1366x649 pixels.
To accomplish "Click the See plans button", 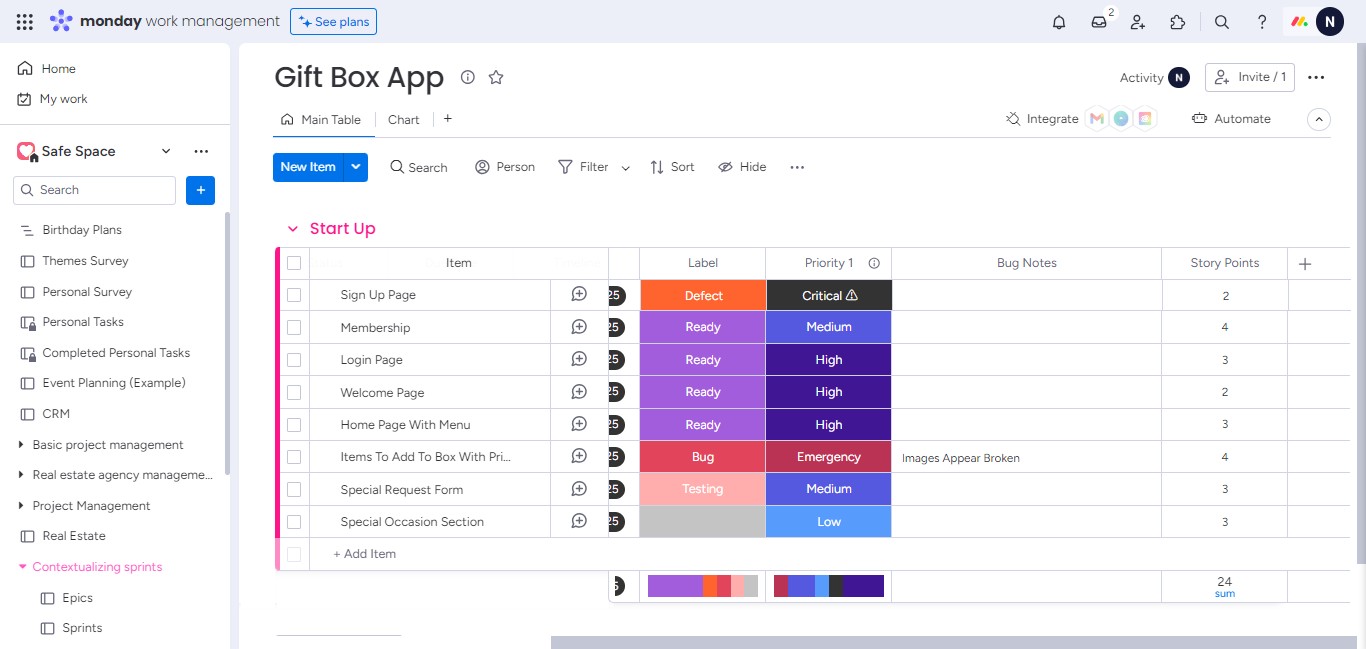I will pos(334,21).
